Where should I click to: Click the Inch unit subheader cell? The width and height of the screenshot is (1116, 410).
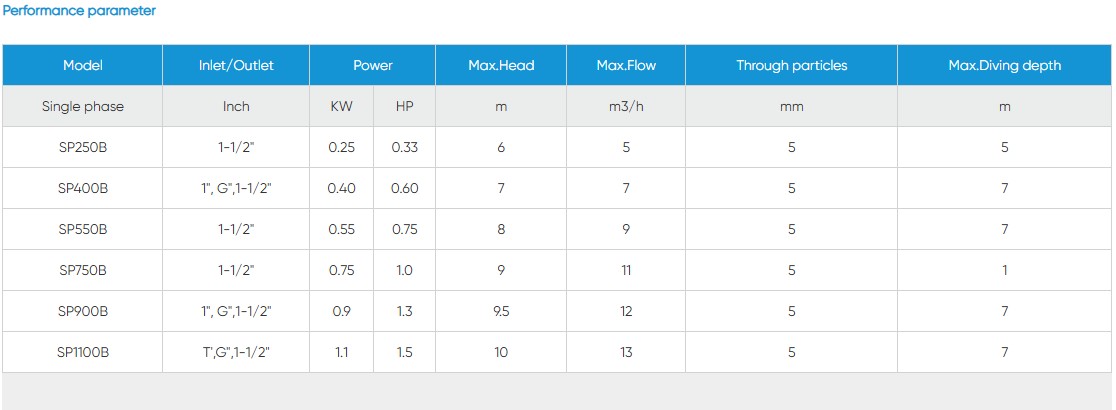(236, 106)
